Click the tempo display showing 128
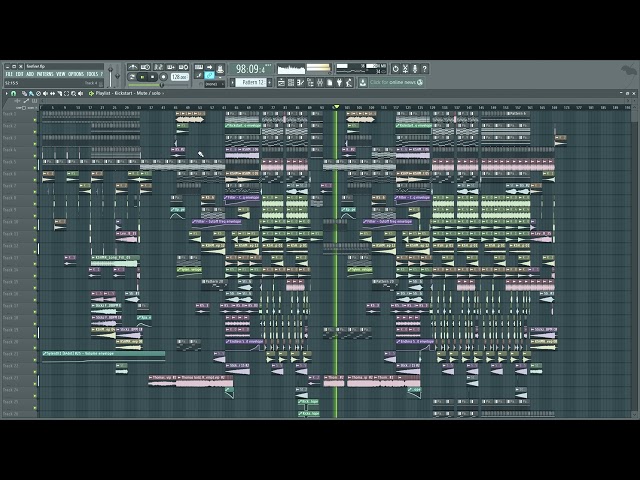This screenshot has height=480, width=640. (180, 76)
